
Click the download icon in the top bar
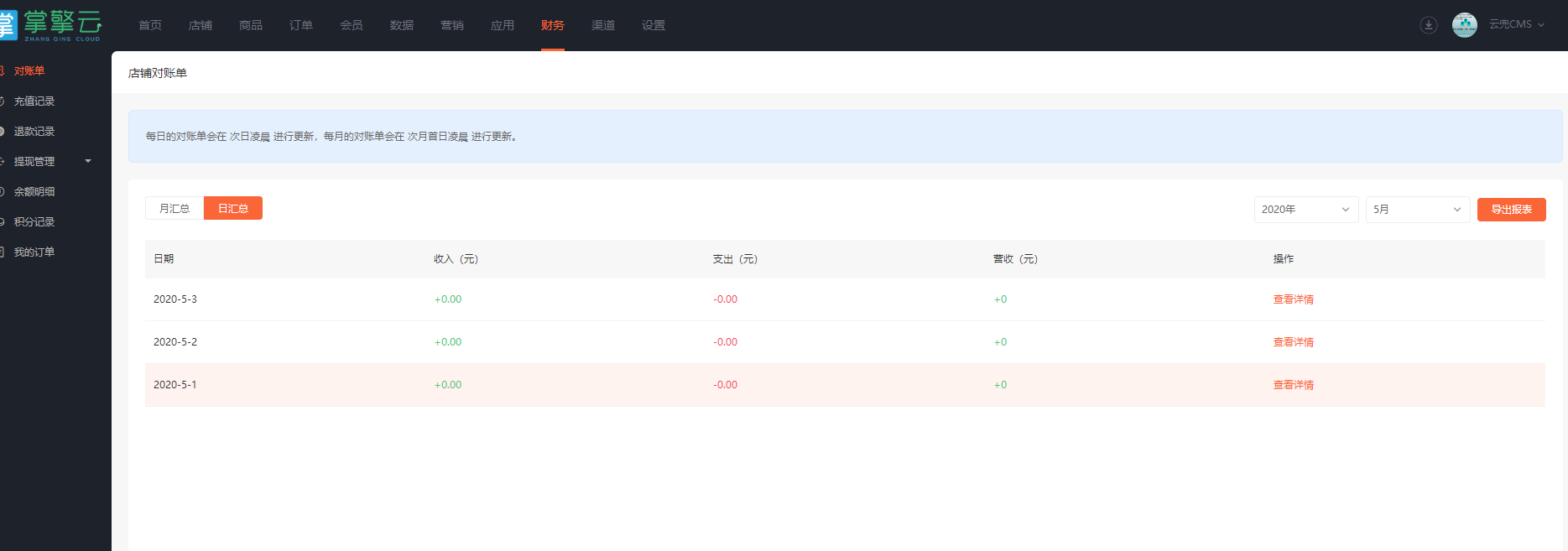tap(1428, 25)
